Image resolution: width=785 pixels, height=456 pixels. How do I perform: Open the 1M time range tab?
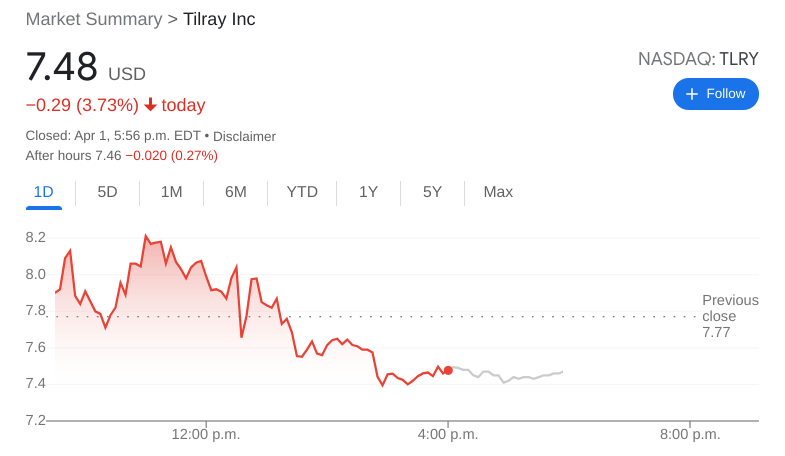click(x=171, y=192)
